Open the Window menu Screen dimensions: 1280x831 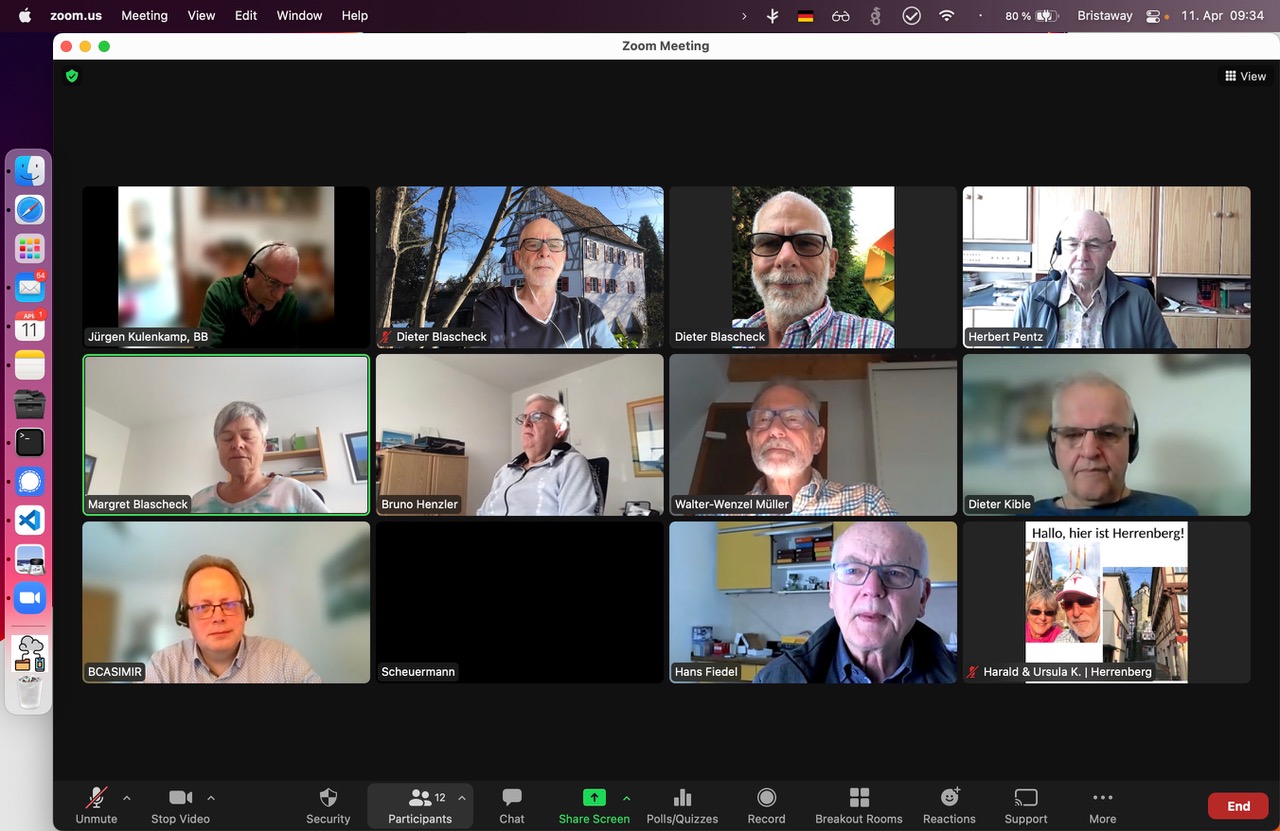pos(299,16)
